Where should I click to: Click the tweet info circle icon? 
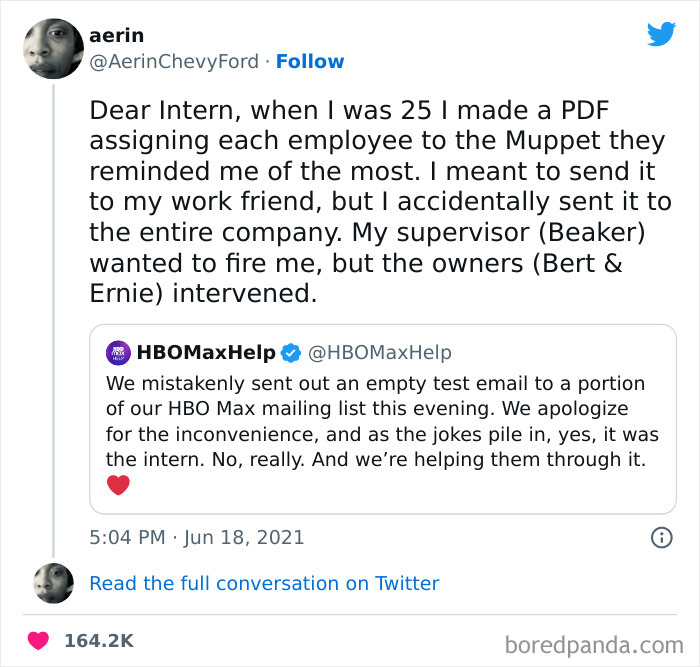click(x=661, y=538)
